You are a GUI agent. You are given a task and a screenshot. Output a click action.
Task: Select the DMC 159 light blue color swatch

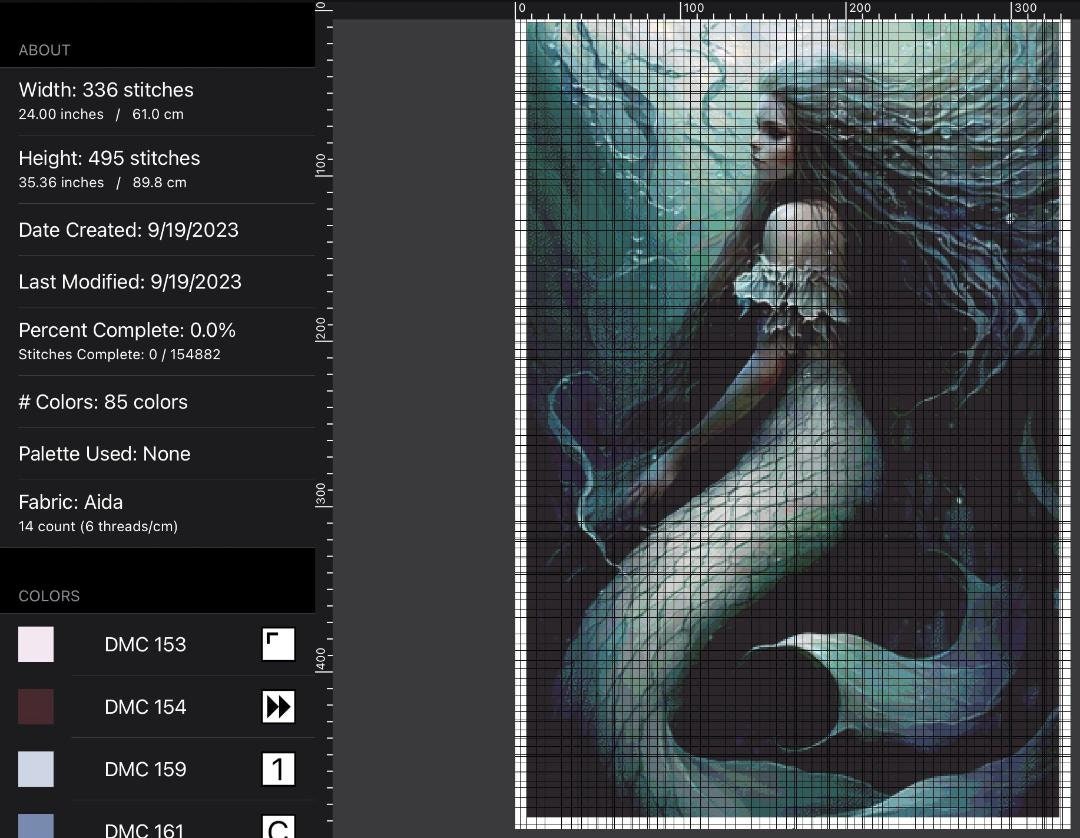[x=35, y=769]
